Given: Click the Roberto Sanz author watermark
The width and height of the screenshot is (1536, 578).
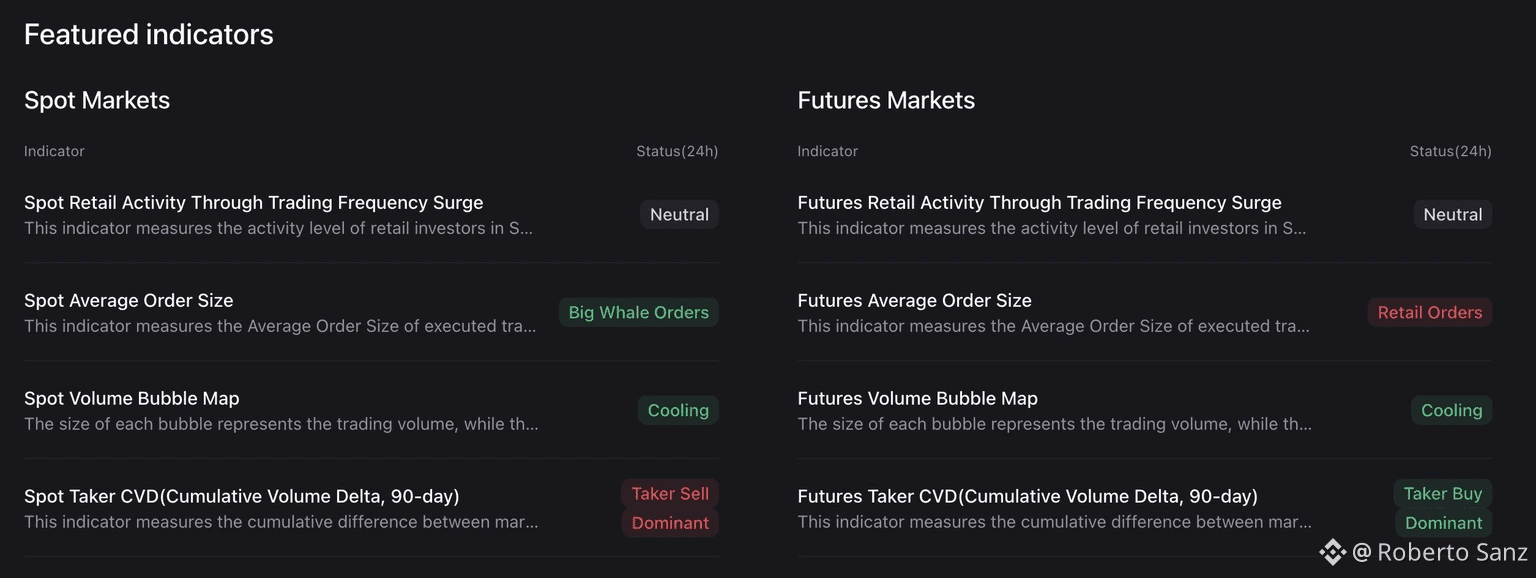Looking at the screenshot, I should tap(1440, 553).
